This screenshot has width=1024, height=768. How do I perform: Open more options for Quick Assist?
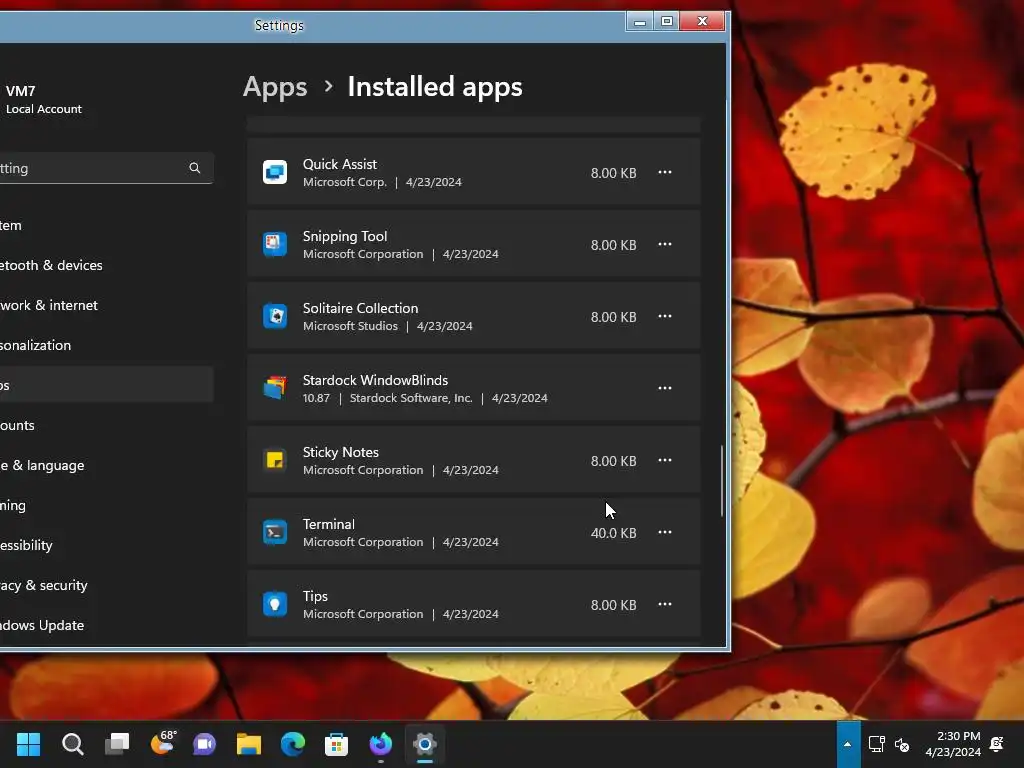point(665,172)
